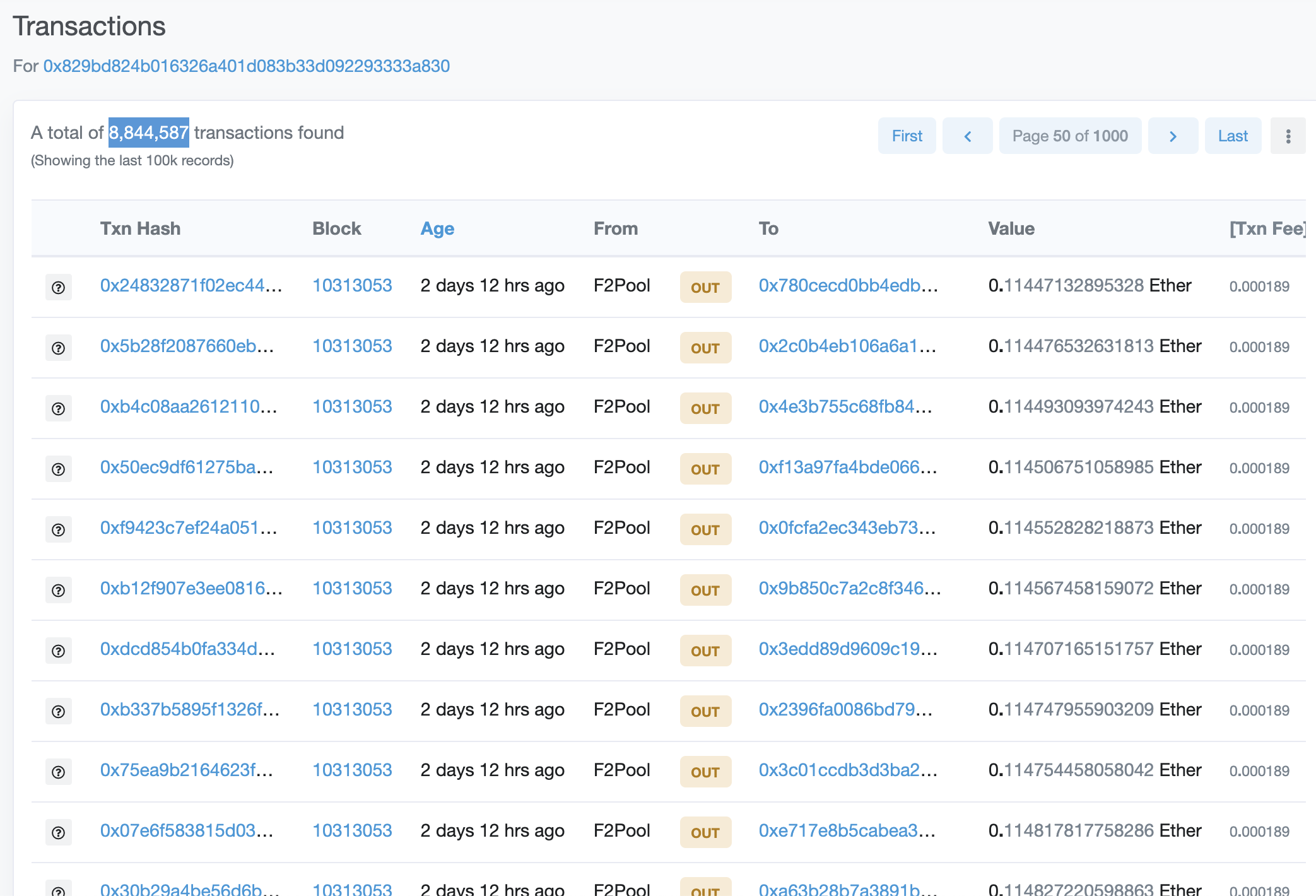Click highlighted total 8,844,587
Image resolution: width=1316 pixels, height=896 pixels.
pyautogui.click(x=149, y=133)
